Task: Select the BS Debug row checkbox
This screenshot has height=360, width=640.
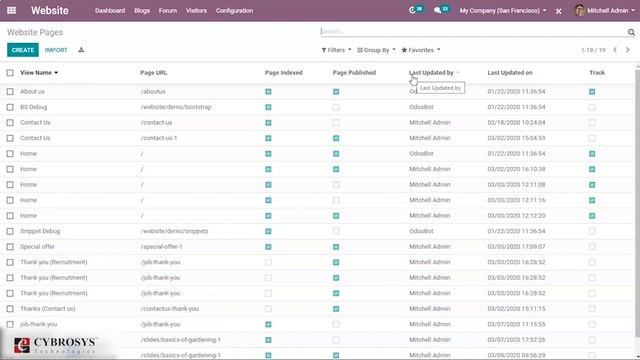Action: click(10, 107)
